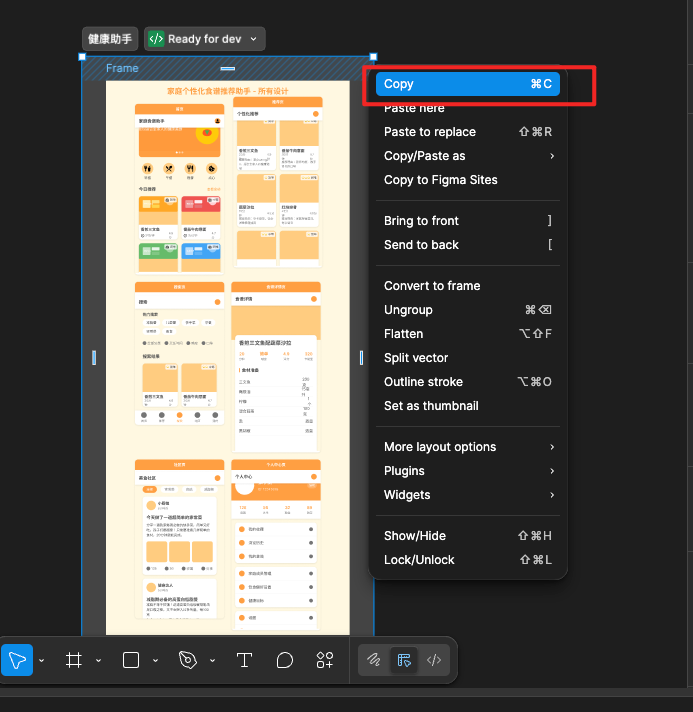Choose Bring to front
The height and width of the screenshot is (712, 693).
[468, 221]
